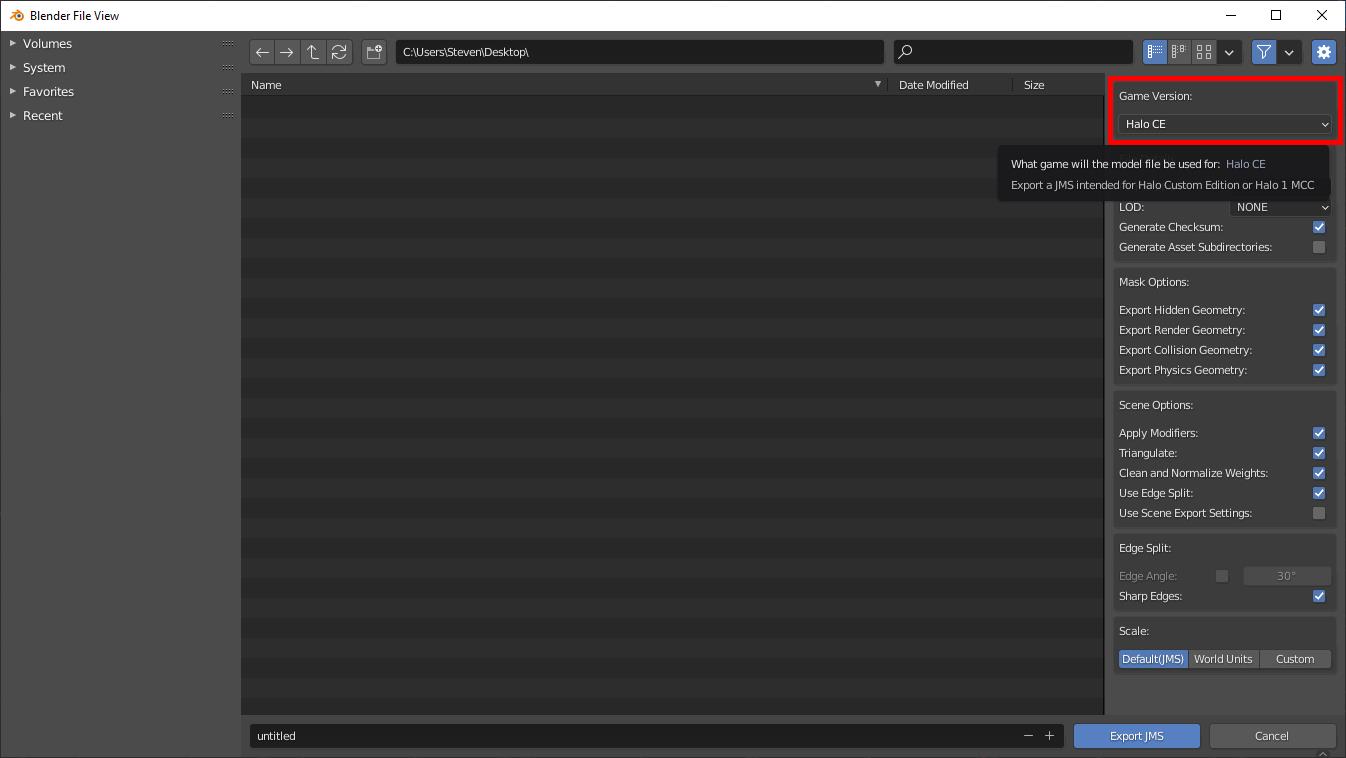Switch to vertical list display mode
The width and height of the screenshot is (1346, 758).
pyautogui.click(x=1155, y=52)
